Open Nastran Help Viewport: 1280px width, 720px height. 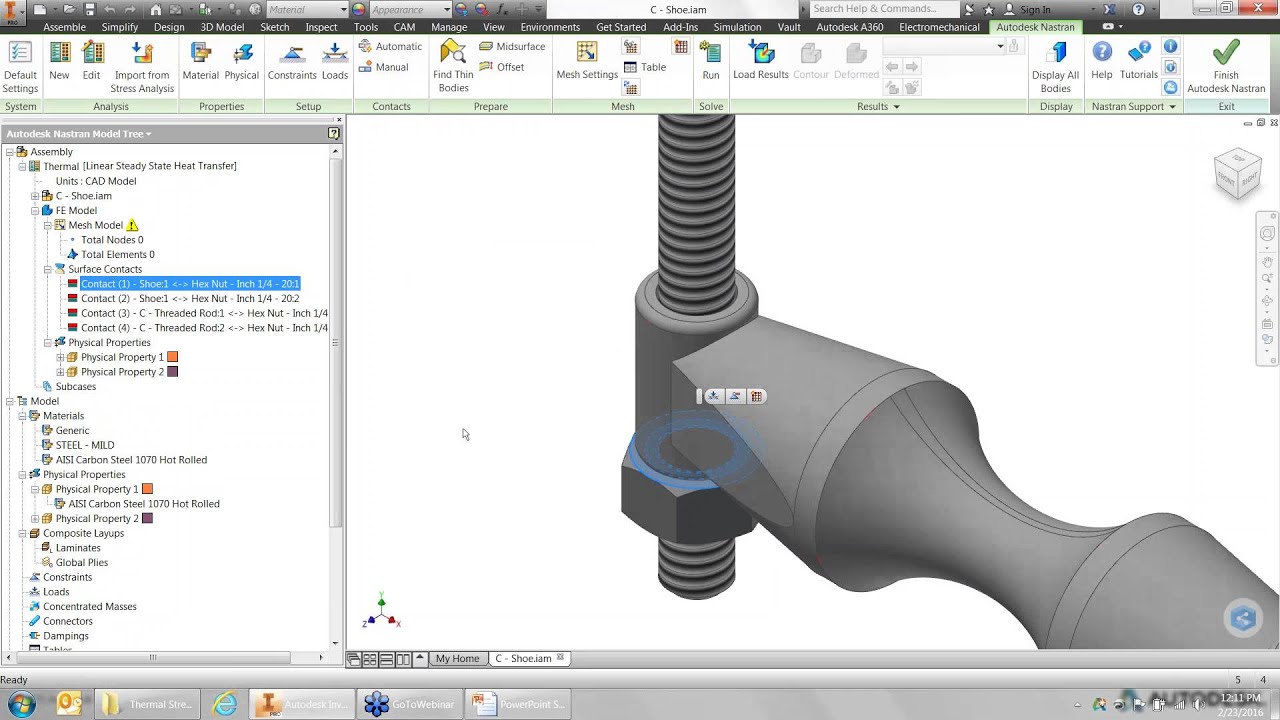pyautogui.click(x=1101, y=62)
